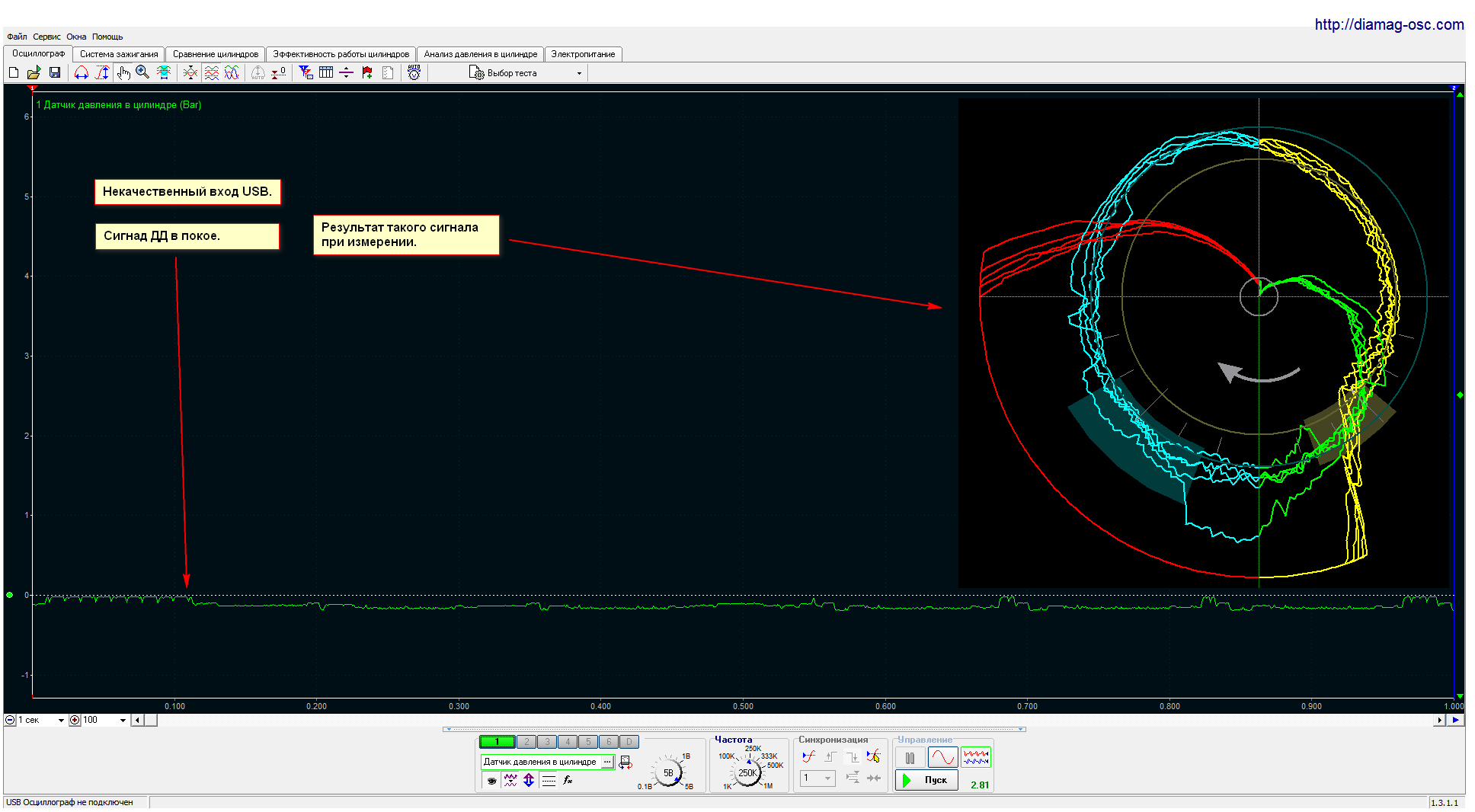Click the blue funnel filter icon
The width and height of the screenshot is (1475, 812).
point(306,72)
